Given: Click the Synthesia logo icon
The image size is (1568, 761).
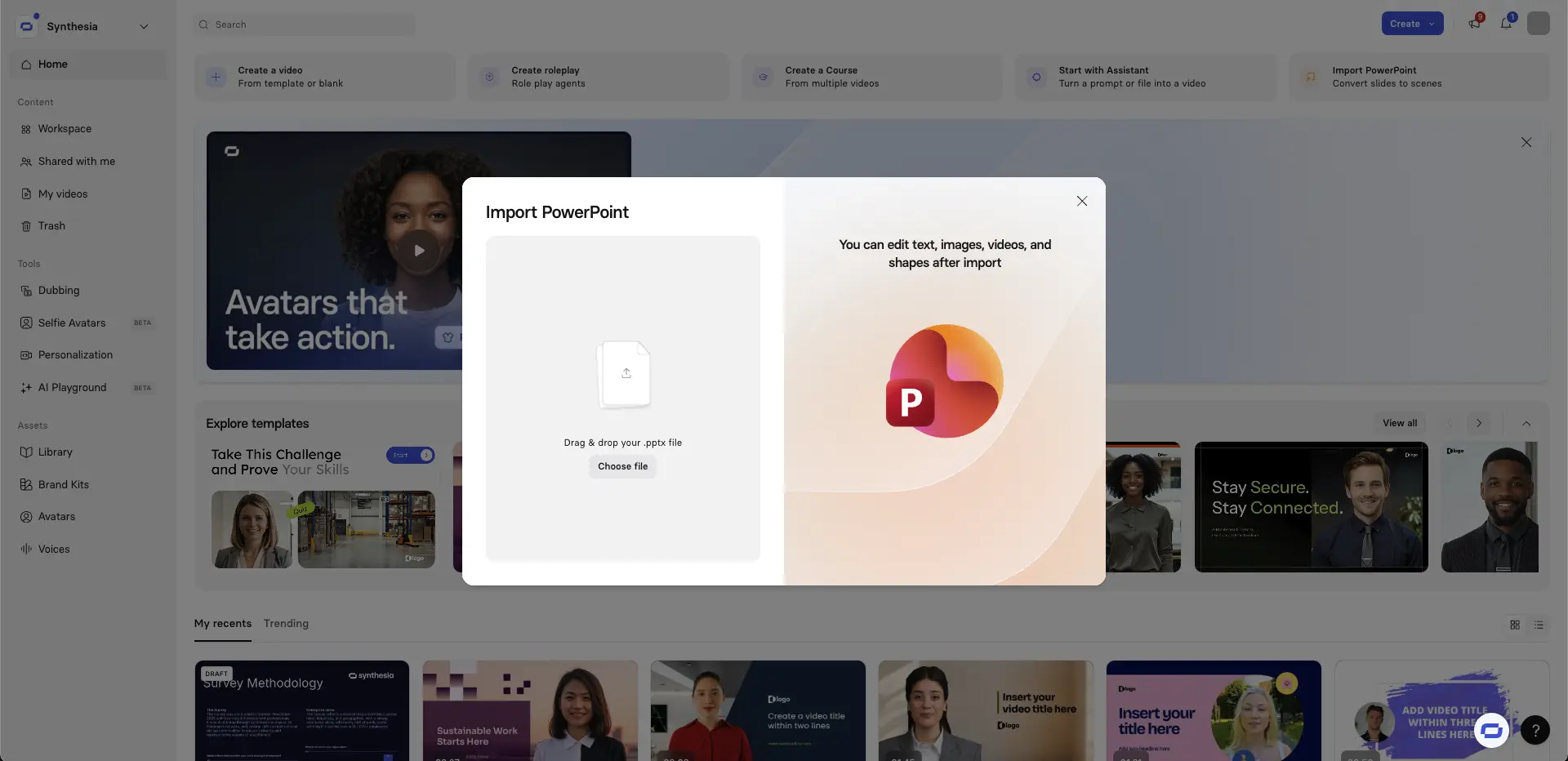Looking at the screenshot, I should tap(27, 26).
